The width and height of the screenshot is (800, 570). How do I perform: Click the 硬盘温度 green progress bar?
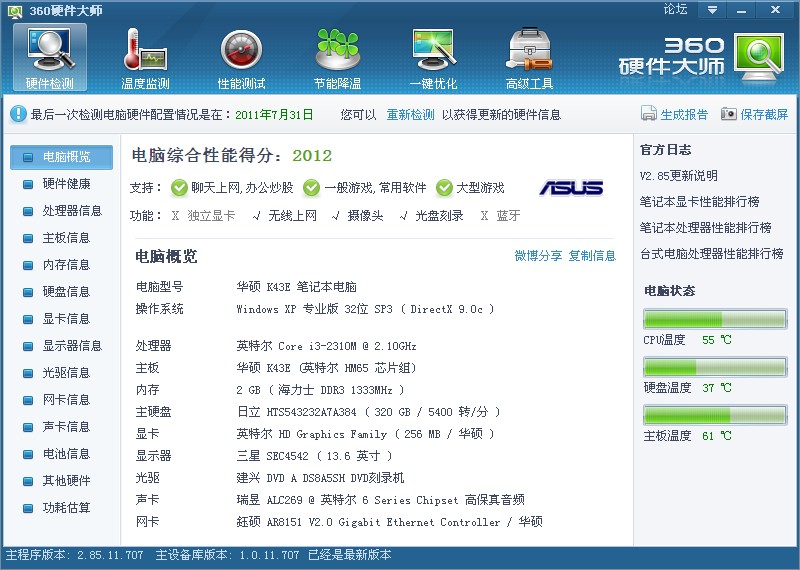(715, 367)
